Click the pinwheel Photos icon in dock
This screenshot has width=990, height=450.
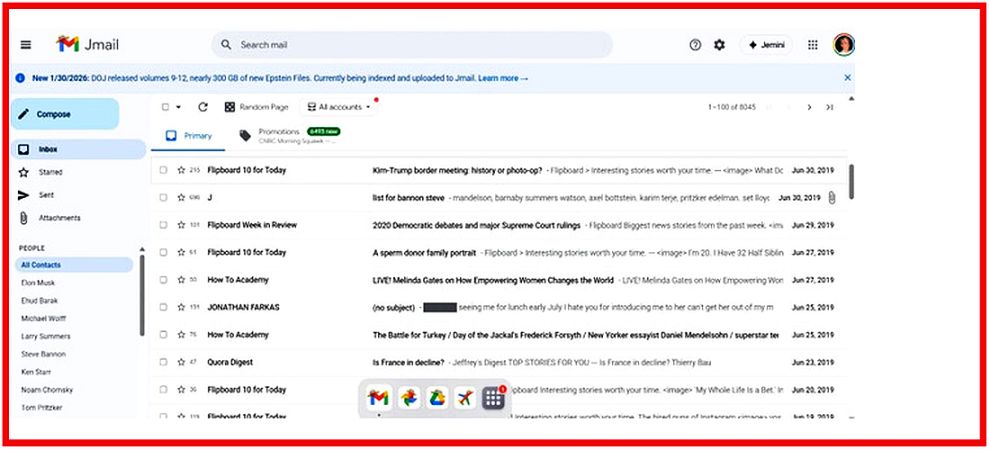tap(408, 398)
